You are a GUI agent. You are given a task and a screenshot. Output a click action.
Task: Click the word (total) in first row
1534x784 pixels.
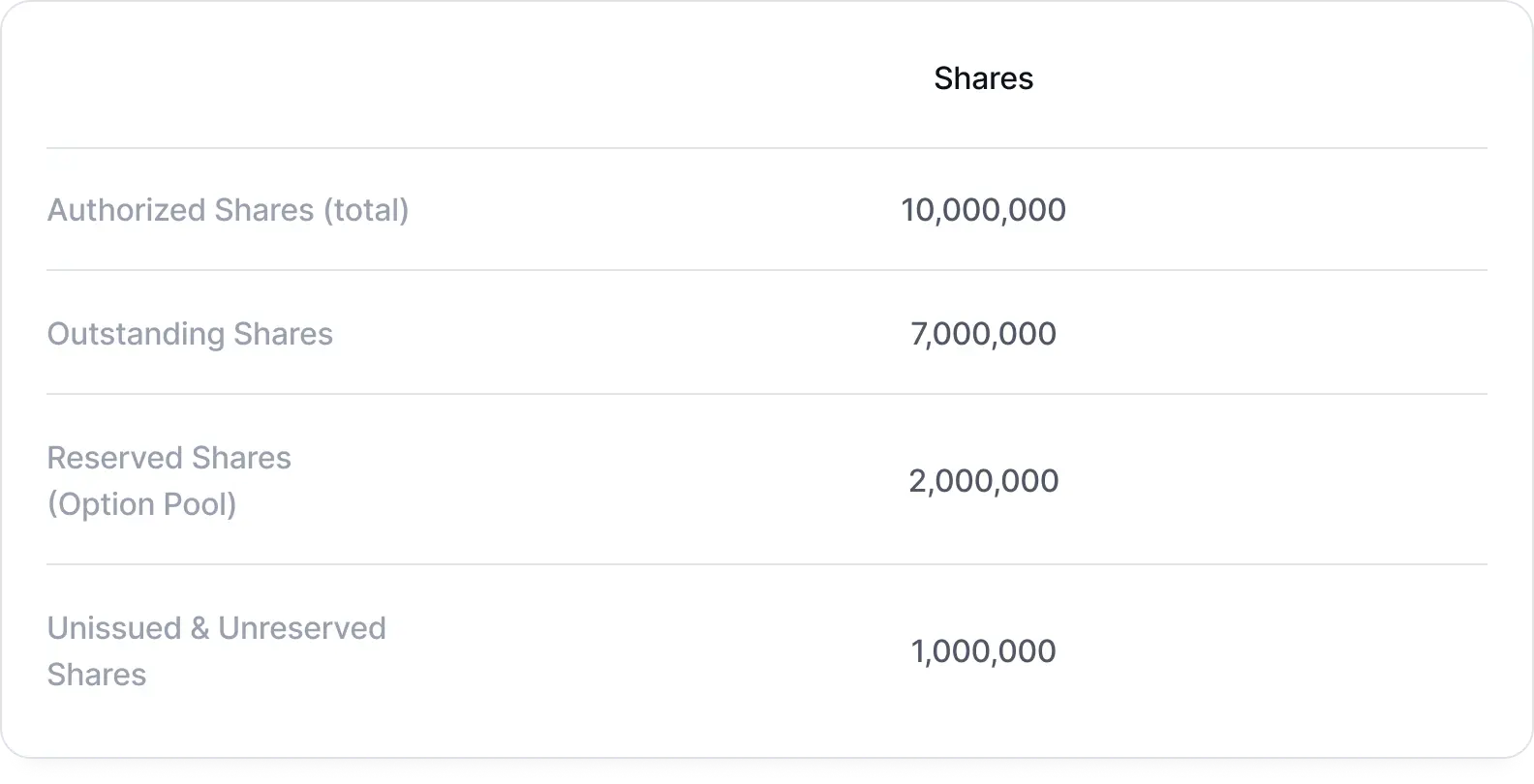click(x=366, y=210)
